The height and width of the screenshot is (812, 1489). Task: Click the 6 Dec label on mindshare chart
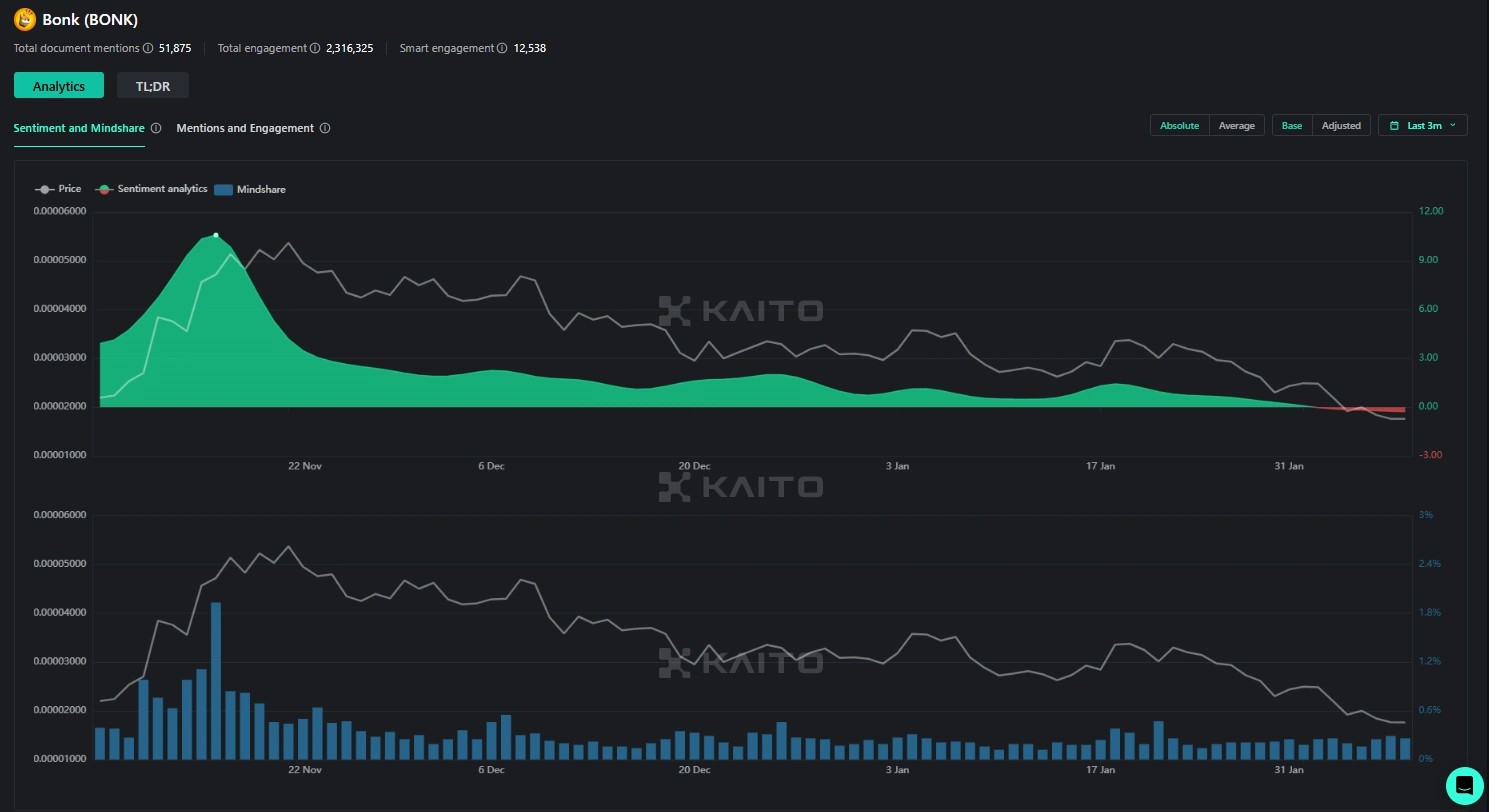pos(491,770)
